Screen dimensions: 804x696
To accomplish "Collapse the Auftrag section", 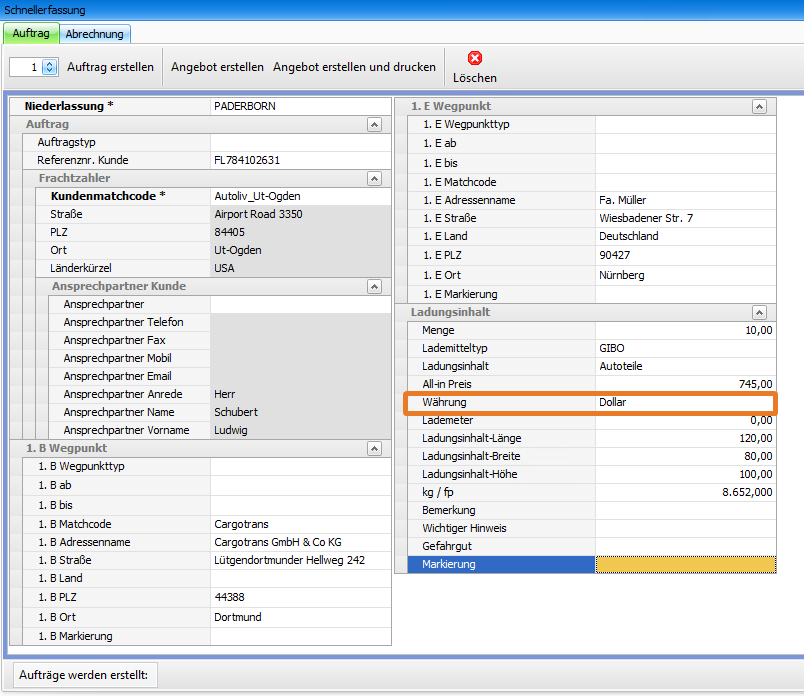I will click(x=374, y=124).
